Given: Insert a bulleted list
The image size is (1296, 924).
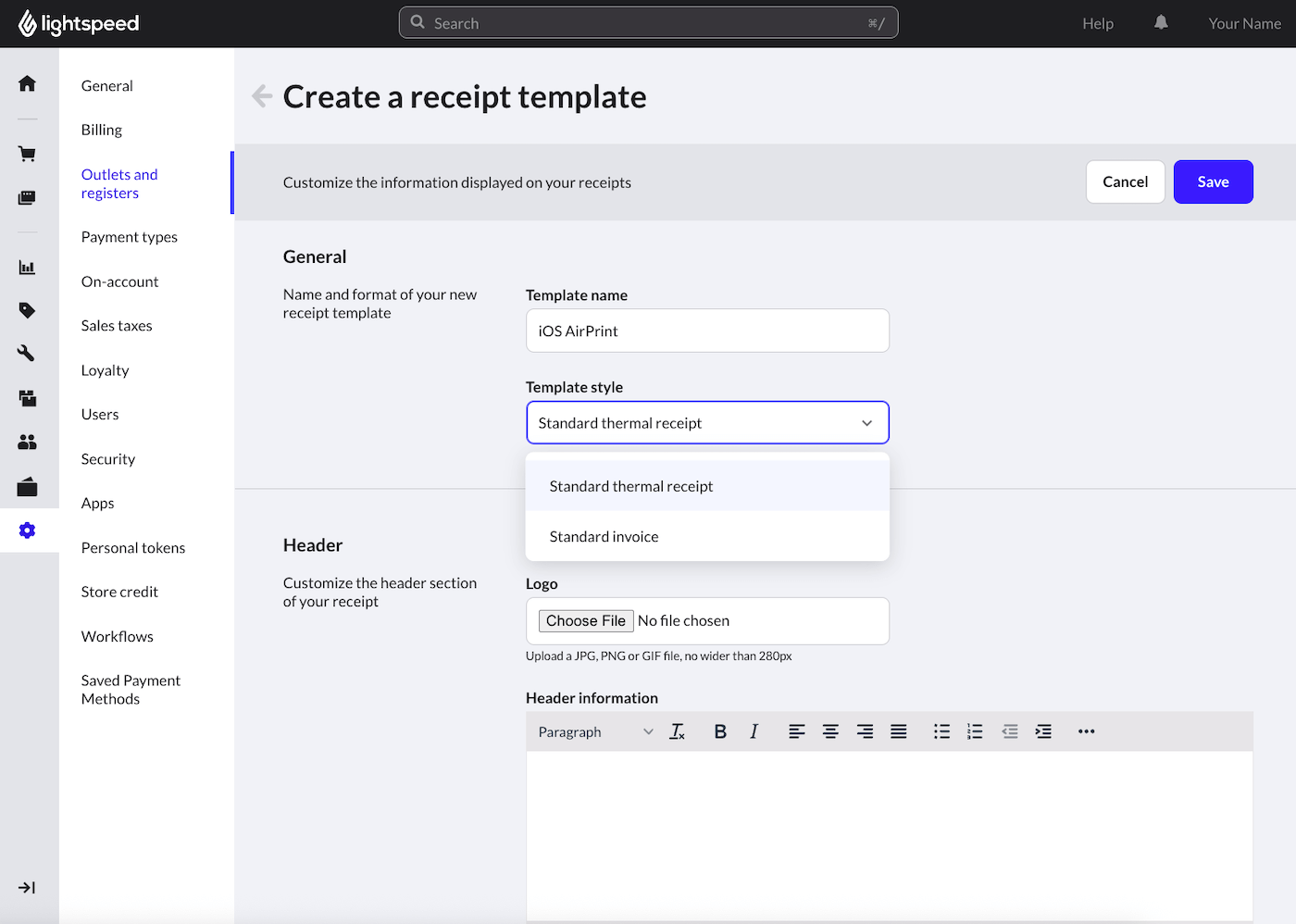Looking at the screenshot, I should [x=941, y=731].
